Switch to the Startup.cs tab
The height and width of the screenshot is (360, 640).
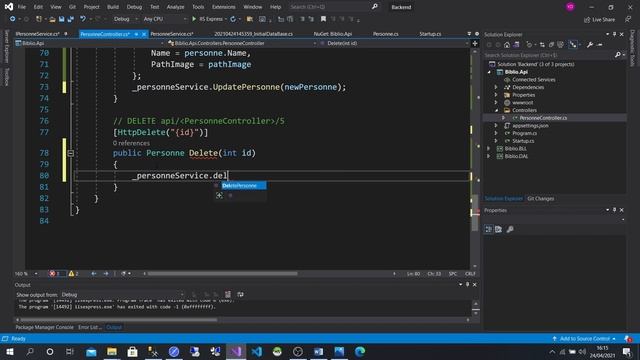click(430, 34)
